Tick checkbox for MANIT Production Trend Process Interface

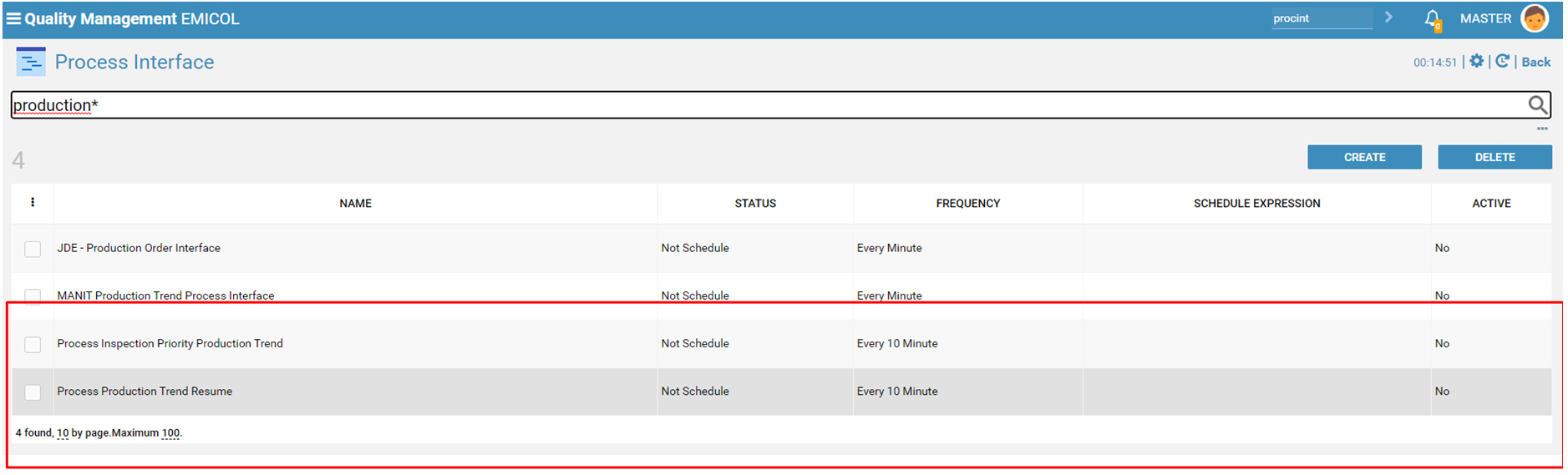[x=33, y=296]
